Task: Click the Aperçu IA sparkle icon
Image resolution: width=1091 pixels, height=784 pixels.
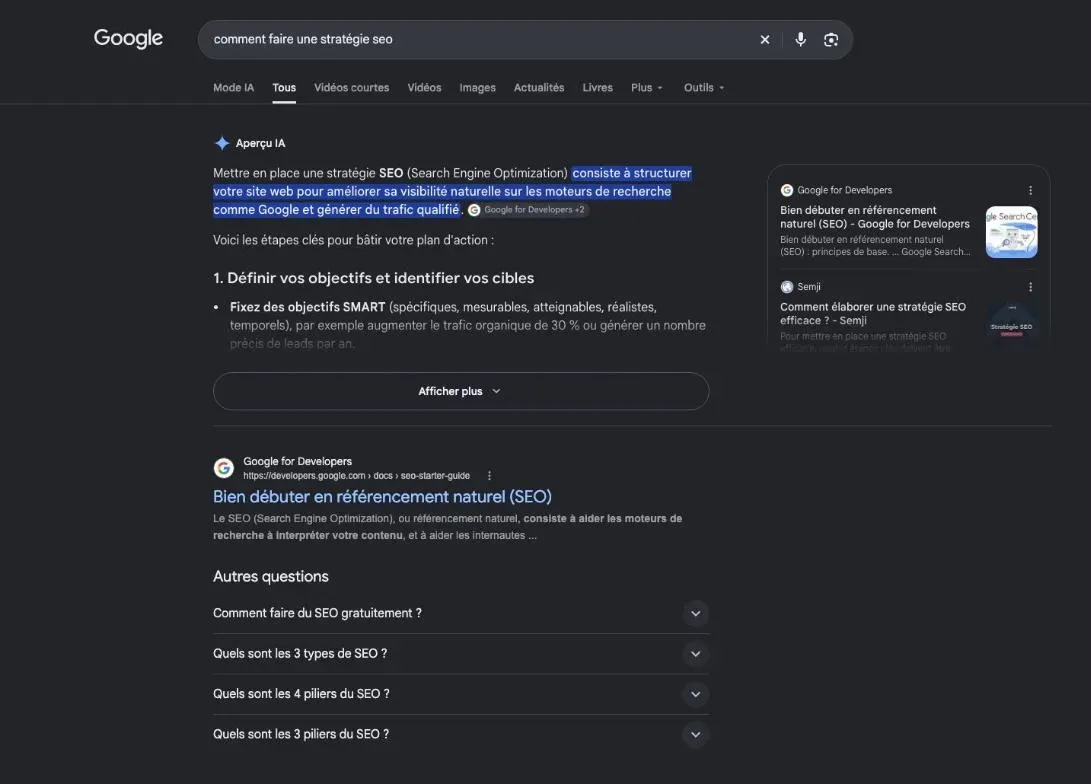Action: 222,143
